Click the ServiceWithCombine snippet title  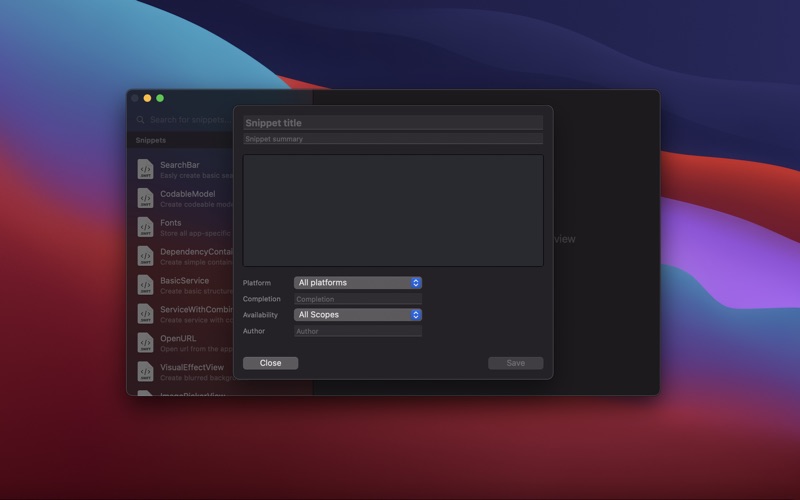196,310
